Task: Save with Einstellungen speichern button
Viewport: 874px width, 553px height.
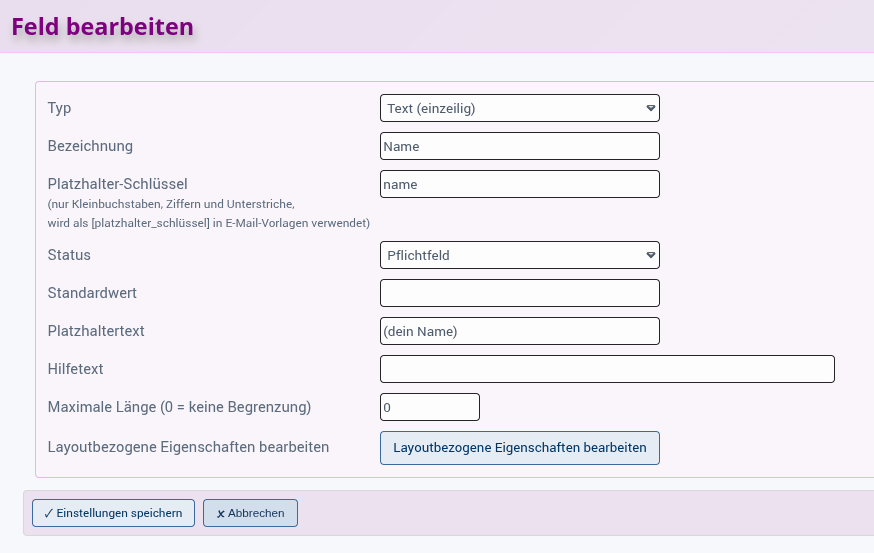Action: tap(113, 513)
